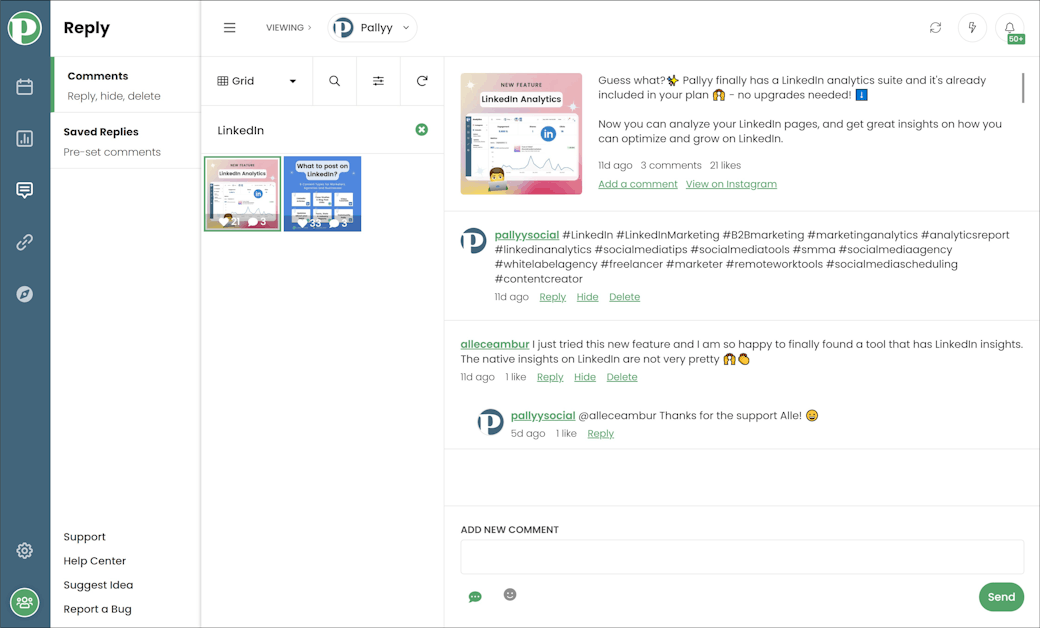Select the LinkedIn Analytics post thumbnail

[243, 194]
